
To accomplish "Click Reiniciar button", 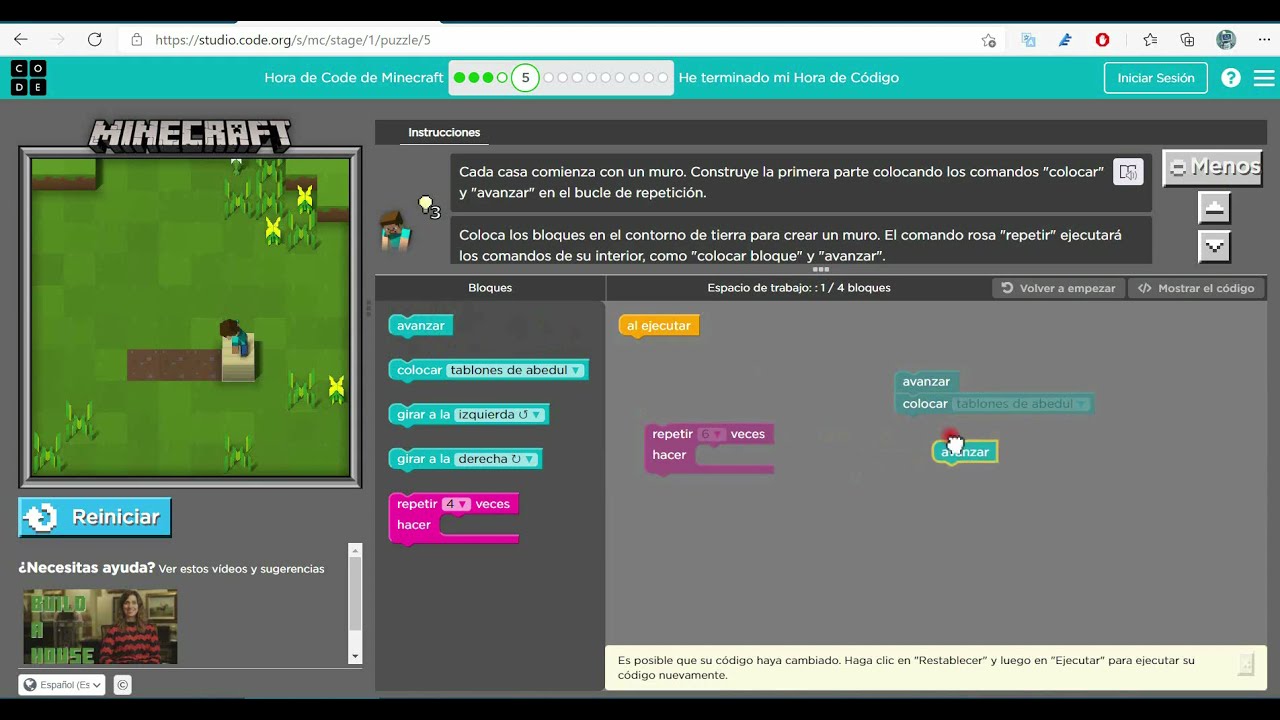I will (95, 517).
